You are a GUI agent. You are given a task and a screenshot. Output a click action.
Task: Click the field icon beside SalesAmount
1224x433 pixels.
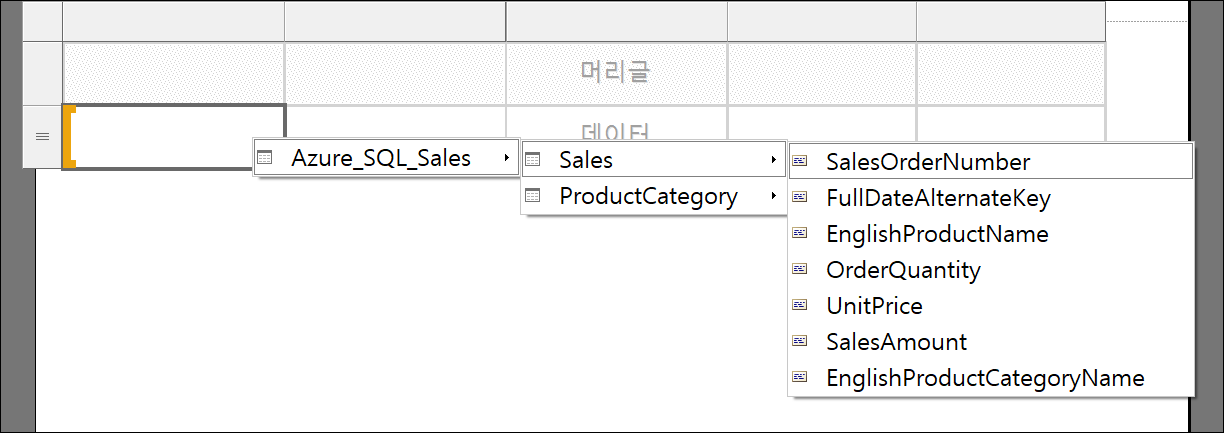pos(800,342)
